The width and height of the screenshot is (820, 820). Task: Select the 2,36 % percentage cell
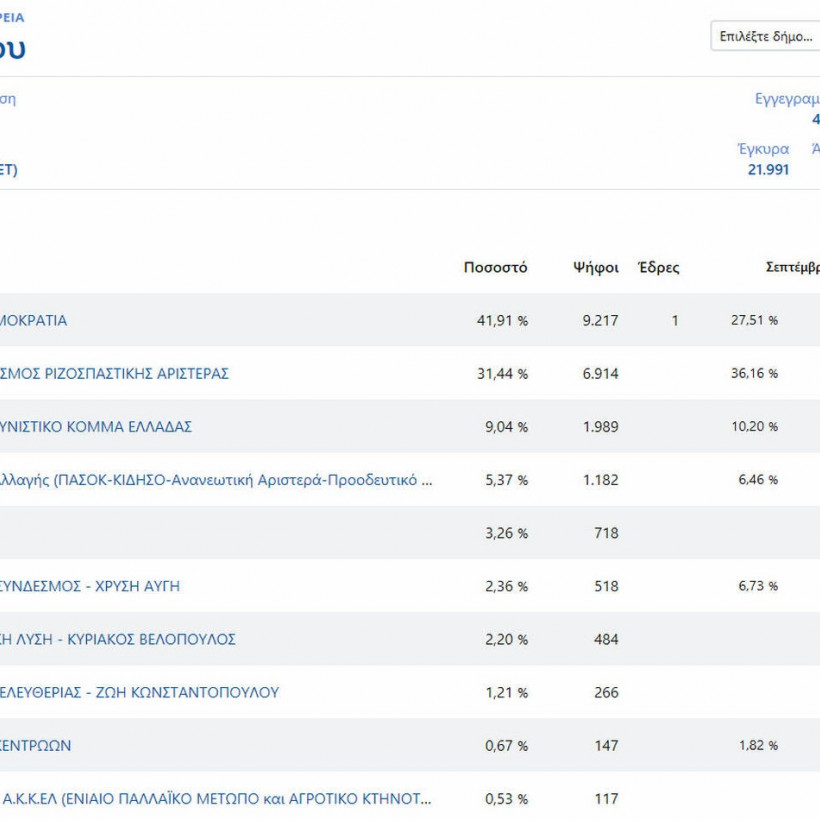506,586
